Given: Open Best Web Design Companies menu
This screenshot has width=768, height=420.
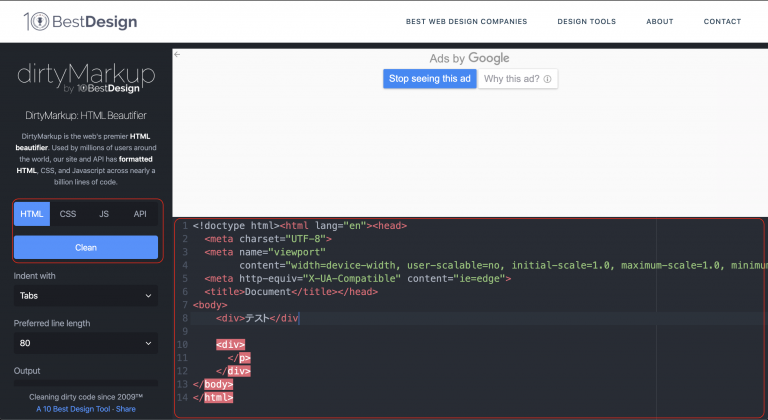Looking at the screenshot, I should [x=466, y=22].
